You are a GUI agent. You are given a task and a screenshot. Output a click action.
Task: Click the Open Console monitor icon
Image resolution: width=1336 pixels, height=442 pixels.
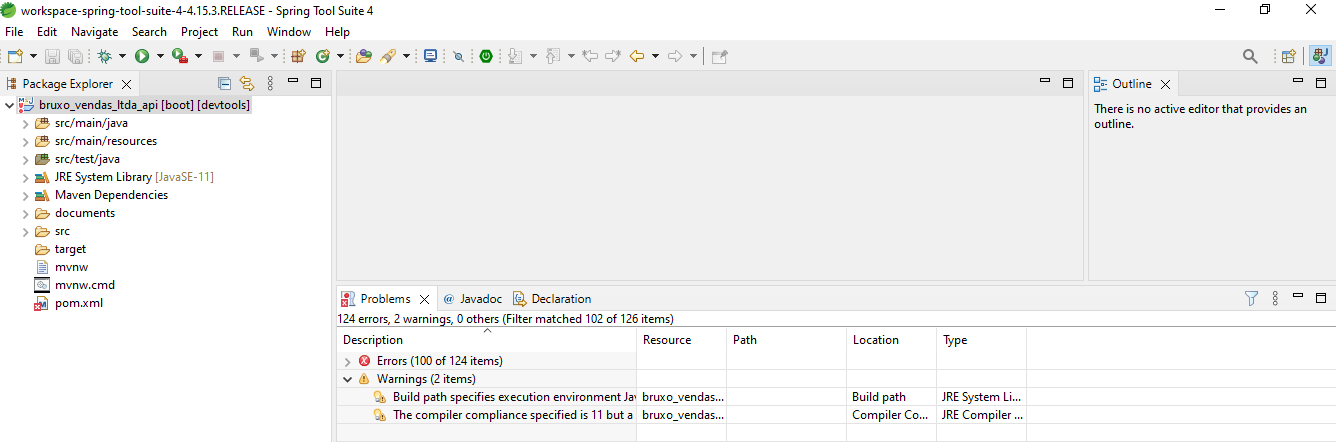pos(430,56)
